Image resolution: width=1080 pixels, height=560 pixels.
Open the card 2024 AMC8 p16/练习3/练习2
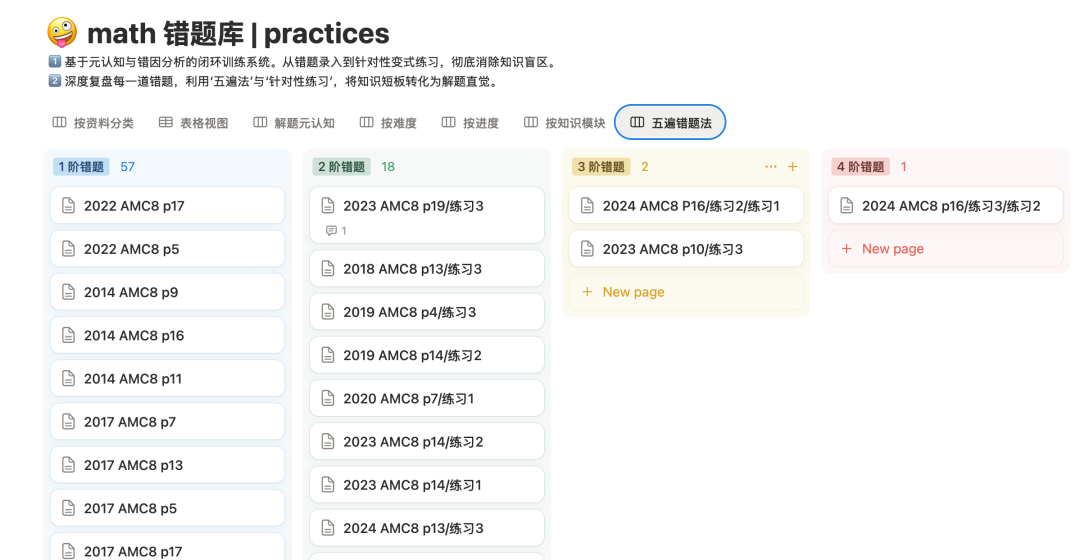click(x=946, y=205)
